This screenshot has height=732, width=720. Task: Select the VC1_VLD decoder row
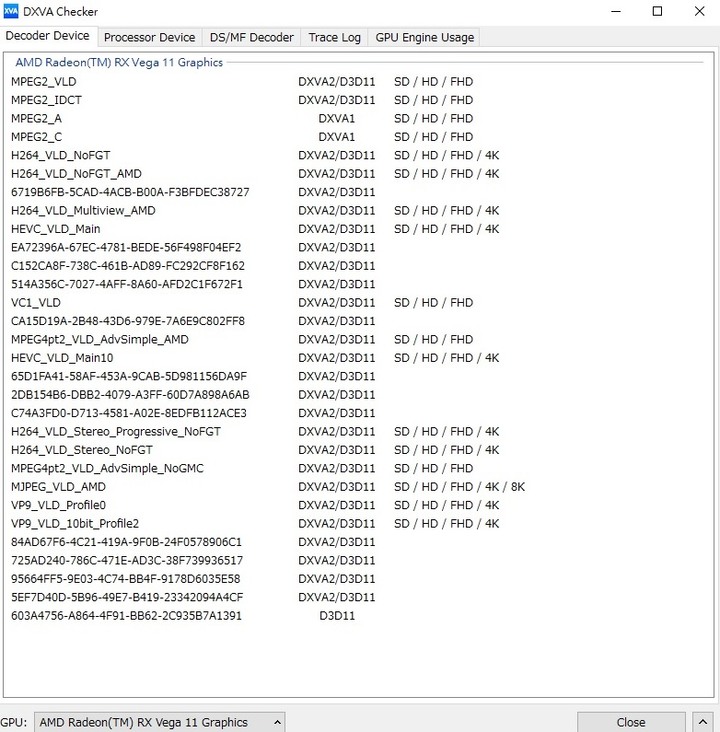pos(242,303)
